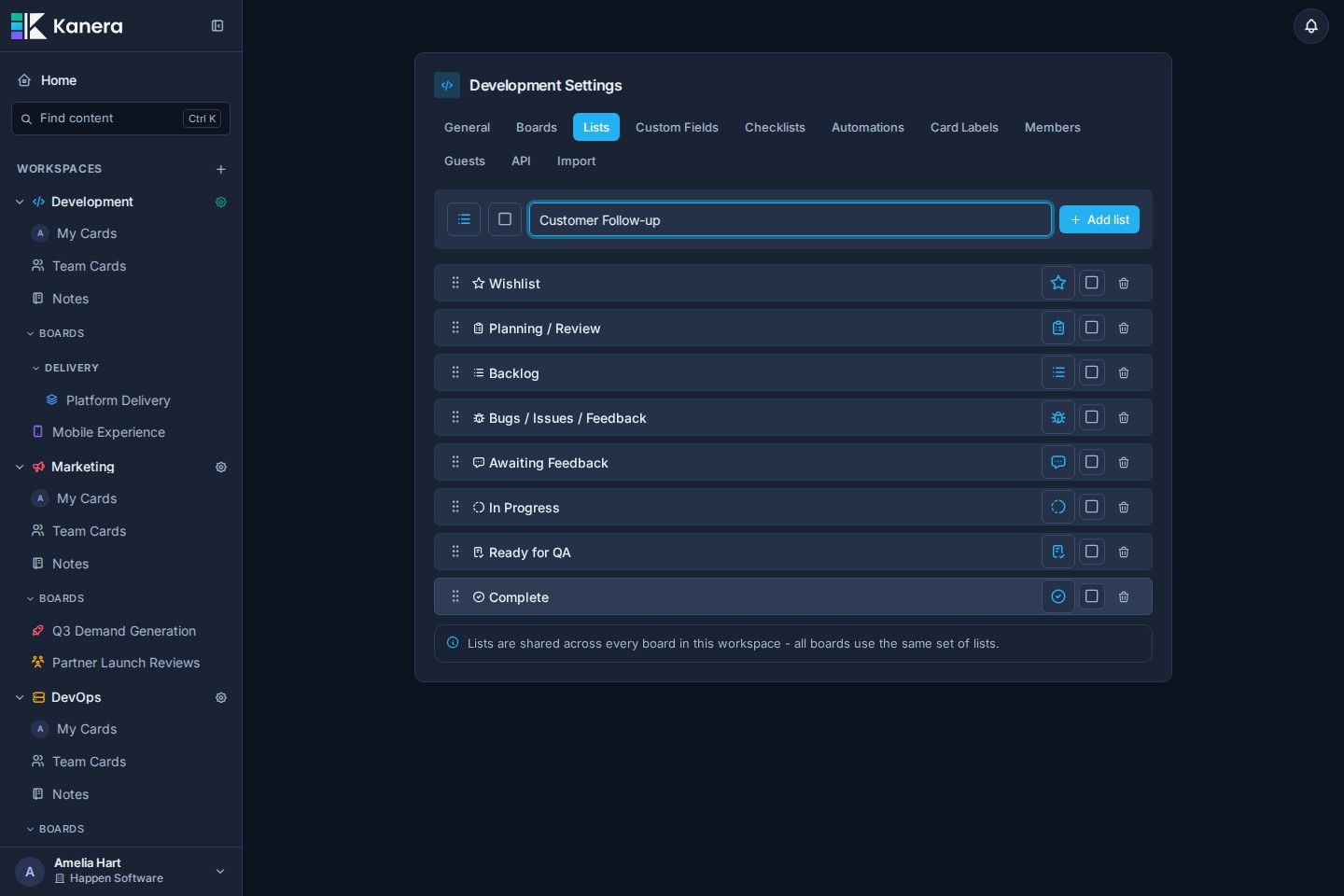This screenshot has width=1344, height=896.
Task: Switch to the Boards tab
Action: coord(537,127)
